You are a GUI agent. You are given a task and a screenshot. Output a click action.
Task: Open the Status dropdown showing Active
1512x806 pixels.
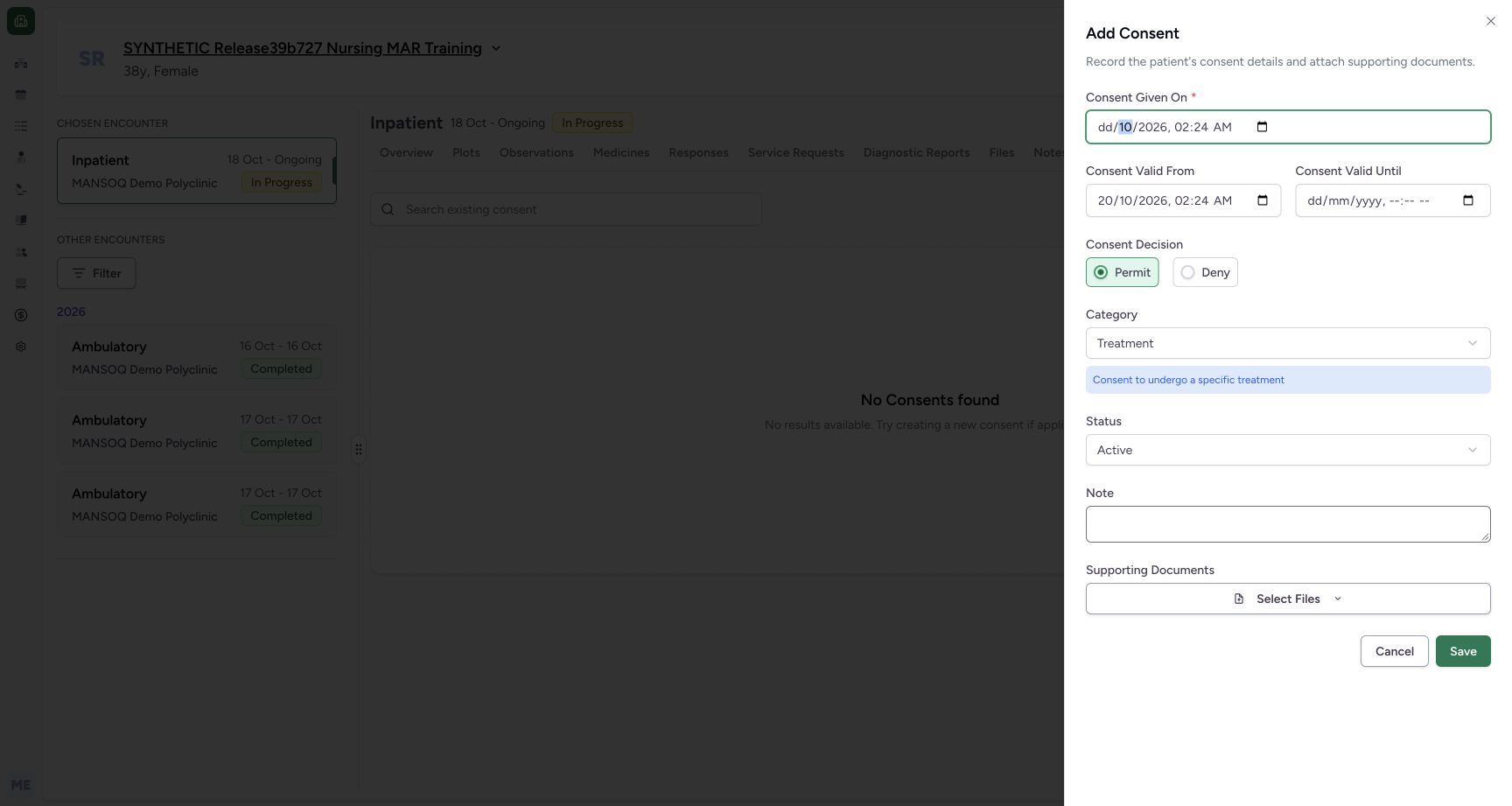click(x=1287, y=450)
